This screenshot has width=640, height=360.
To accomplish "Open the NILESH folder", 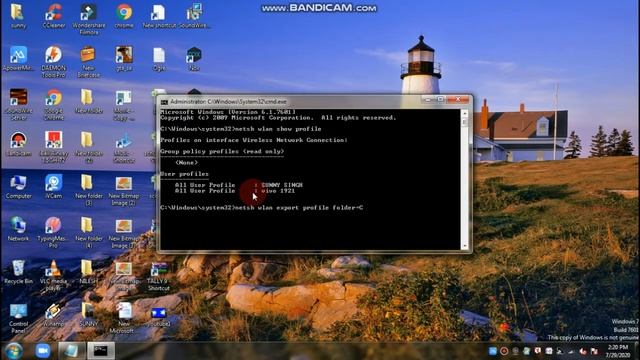I will tap(88, 271).
